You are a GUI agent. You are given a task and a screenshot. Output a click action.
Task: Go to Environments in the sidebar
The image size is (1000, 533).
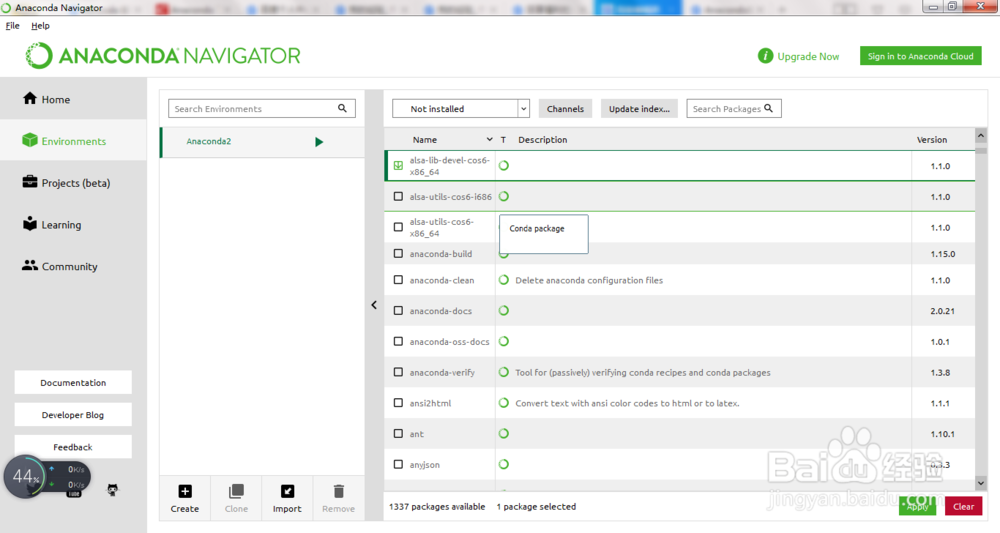pos(64,141)
